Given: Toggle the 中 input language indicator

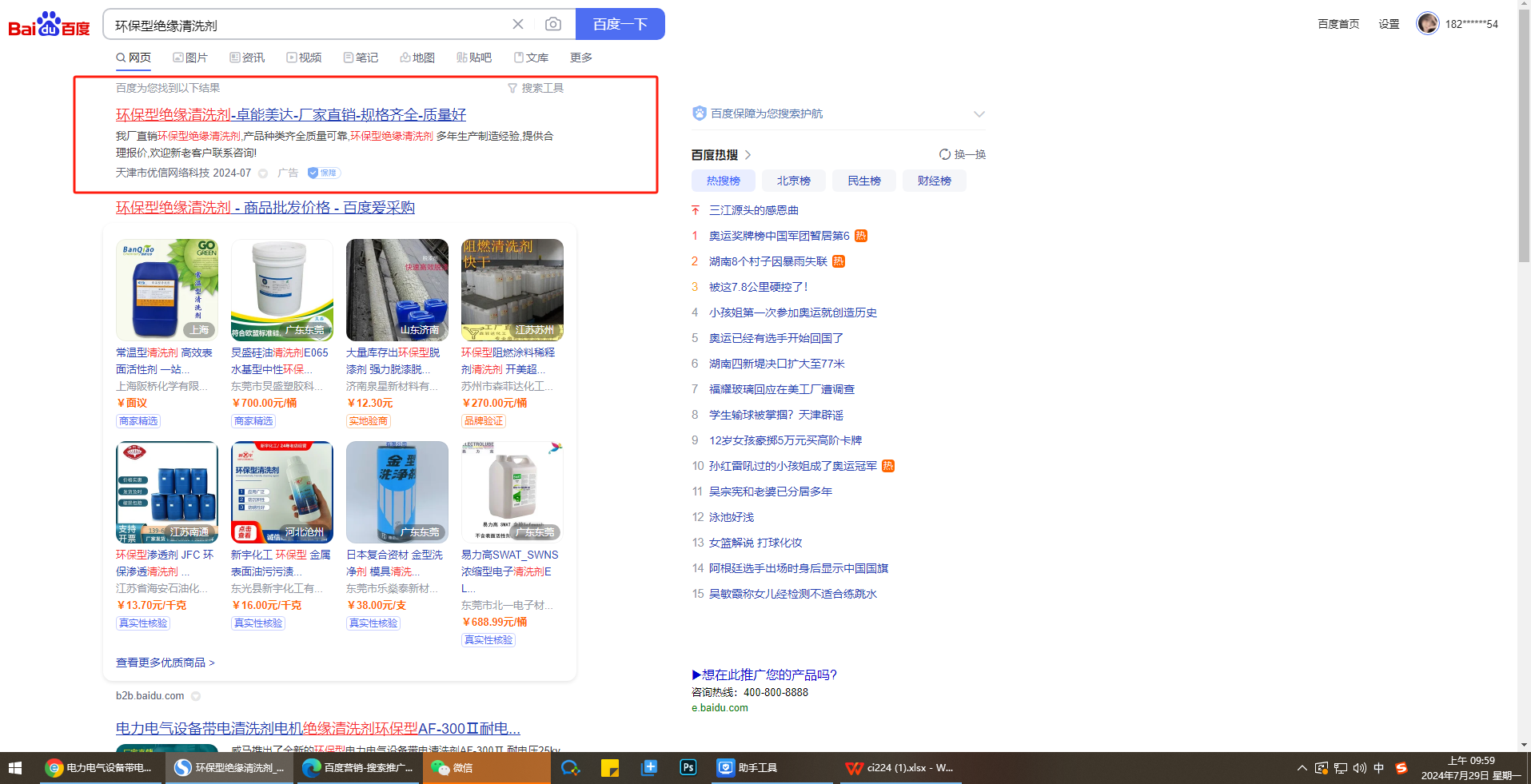Looking at the screenshot, I should [1379, 768].
